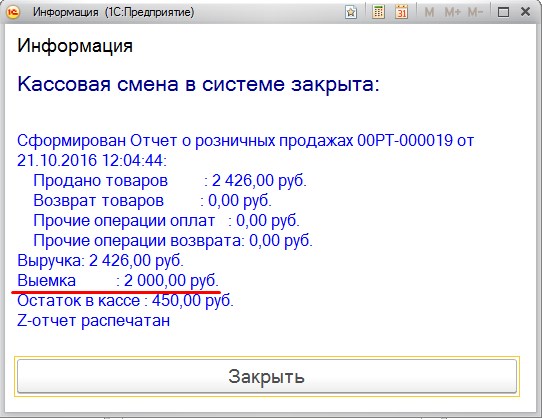The height and width of the screenshot is (419, 542).
Task: Click the 'Продано товаров' amount line
Action: (x=170, y=180)
